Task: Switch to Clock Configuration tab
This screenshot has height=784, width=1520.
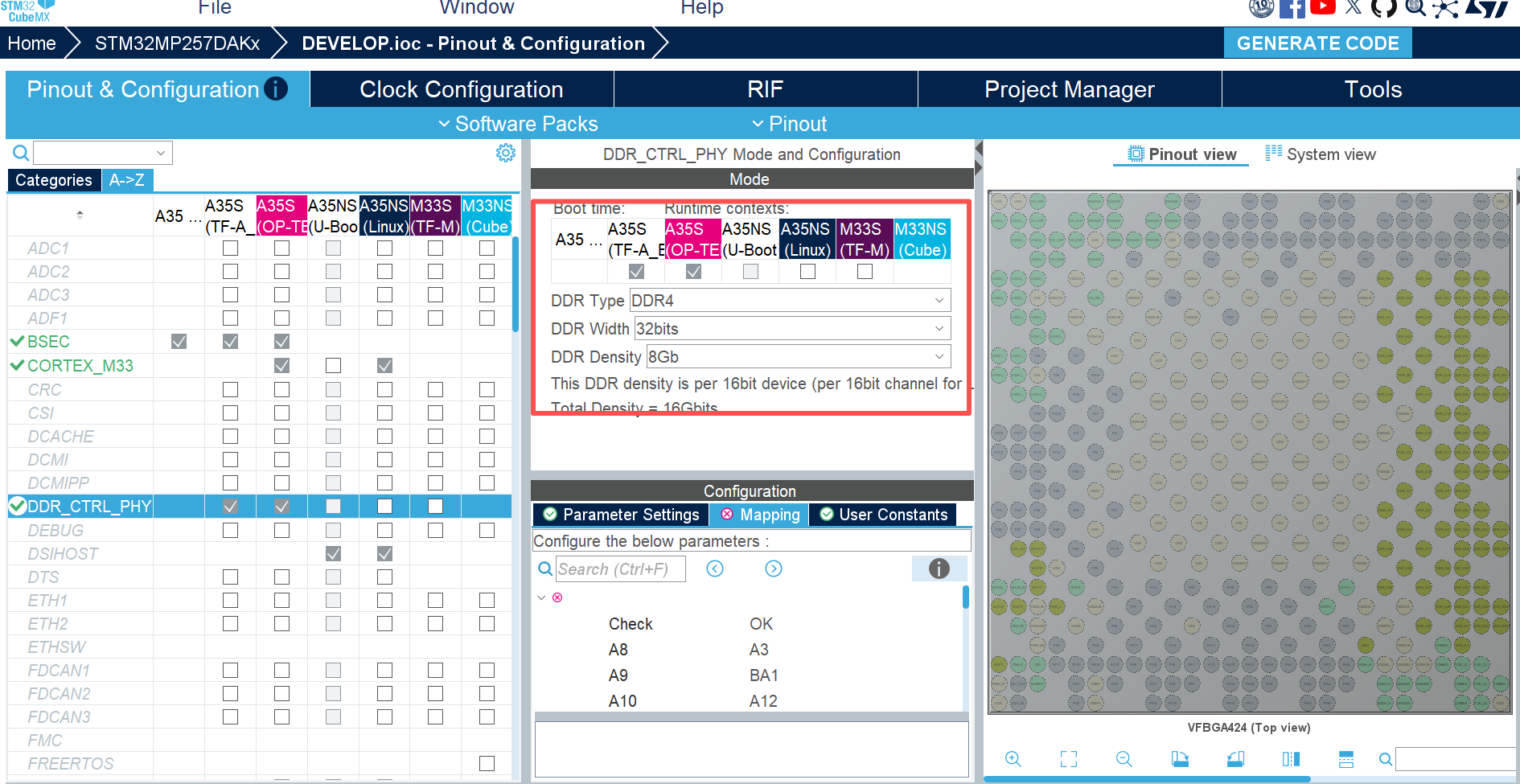Action: [x=462, y=89]
